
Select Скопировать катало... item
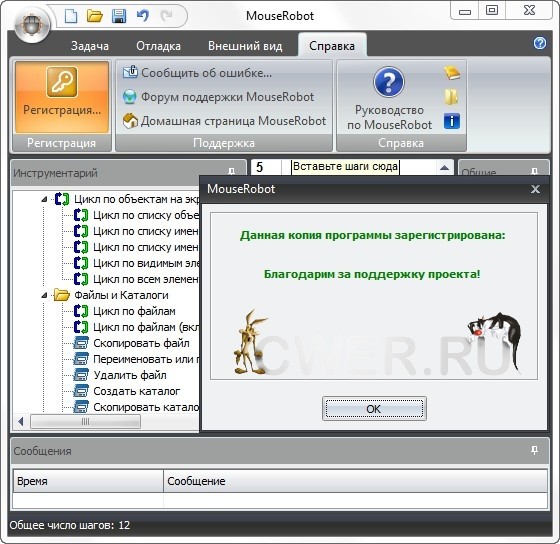pyautogui.click(x=146, y=407)
